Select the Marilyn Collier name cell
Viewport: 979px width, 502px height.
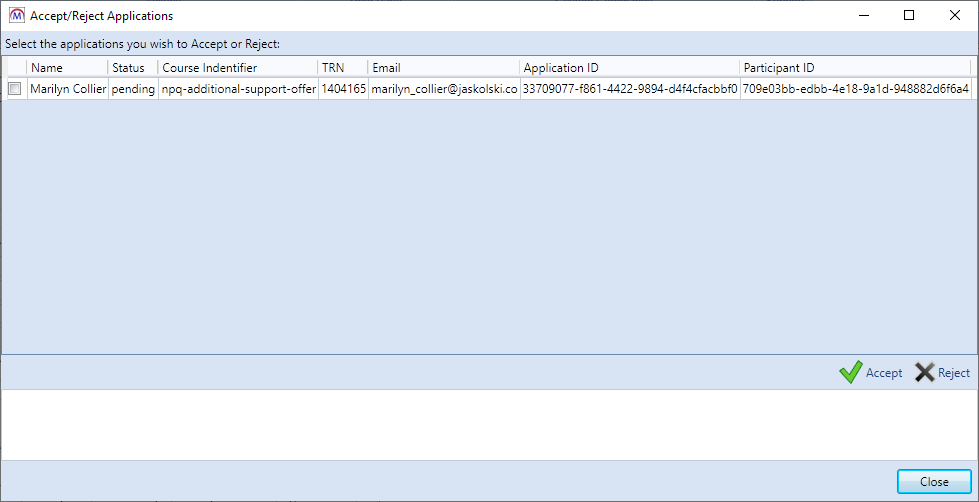(68, 89)
